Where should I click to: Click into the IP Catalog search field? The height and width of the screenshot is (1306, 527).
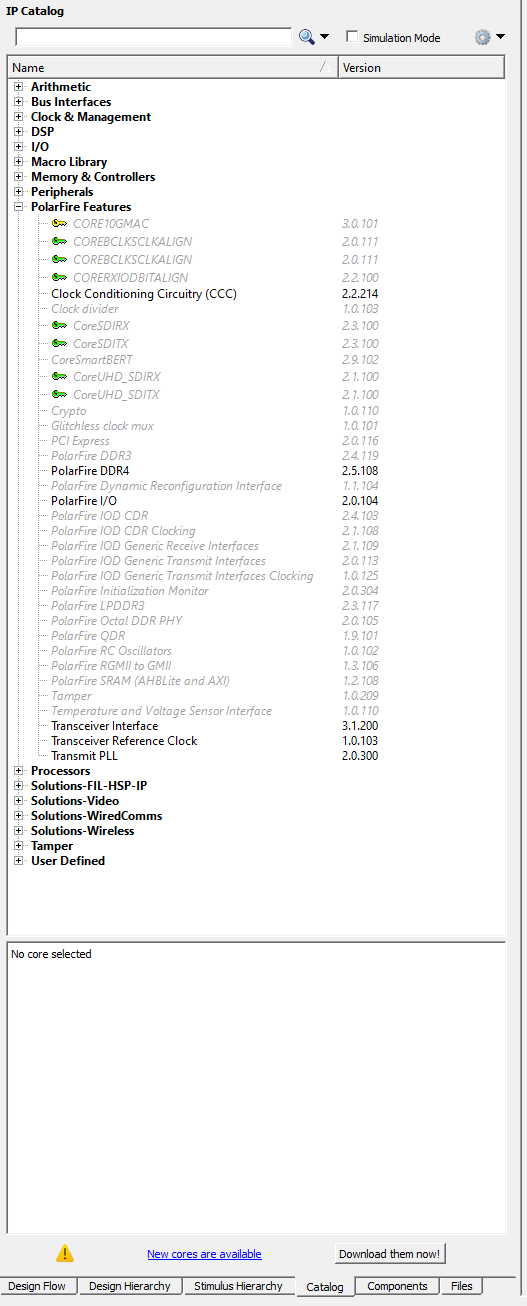pyautogui.click(x=154, y=37)
